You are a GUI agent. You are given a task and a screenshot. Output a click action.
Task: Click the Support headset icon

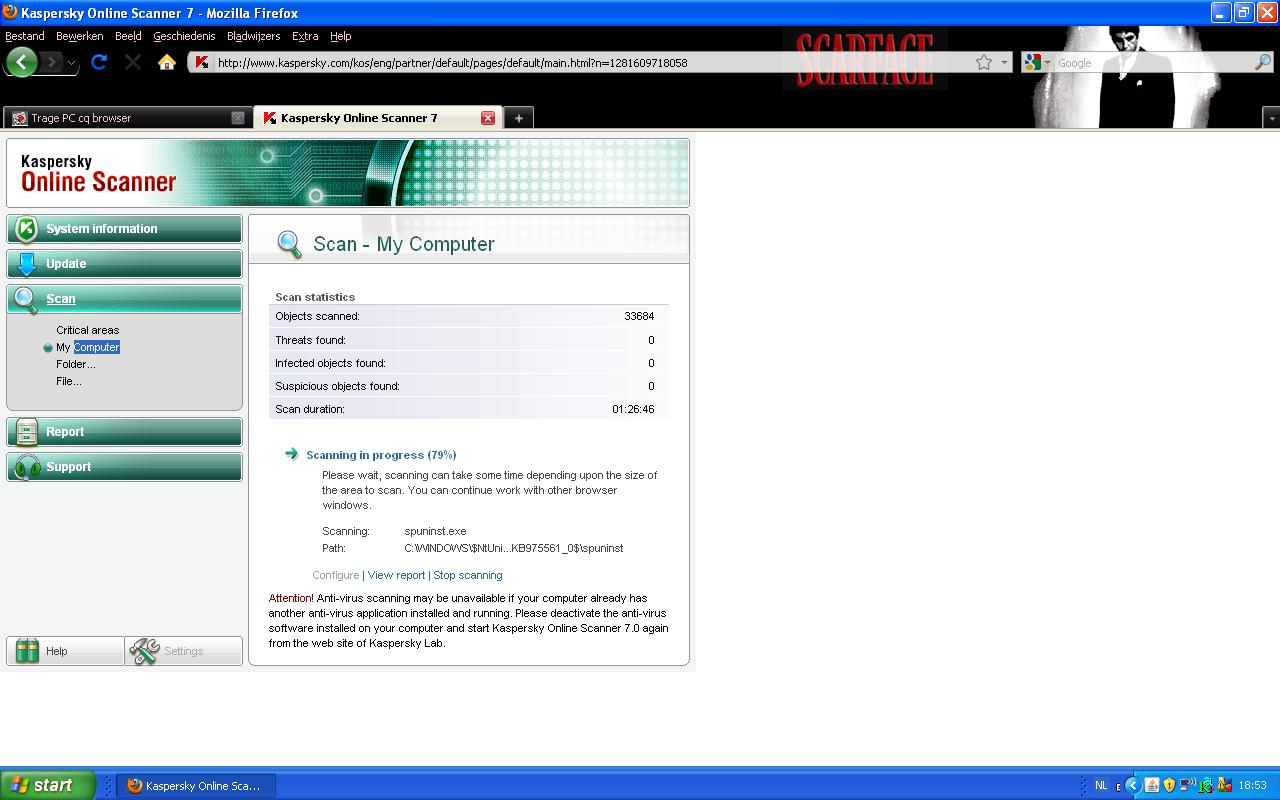coord(27,467)
